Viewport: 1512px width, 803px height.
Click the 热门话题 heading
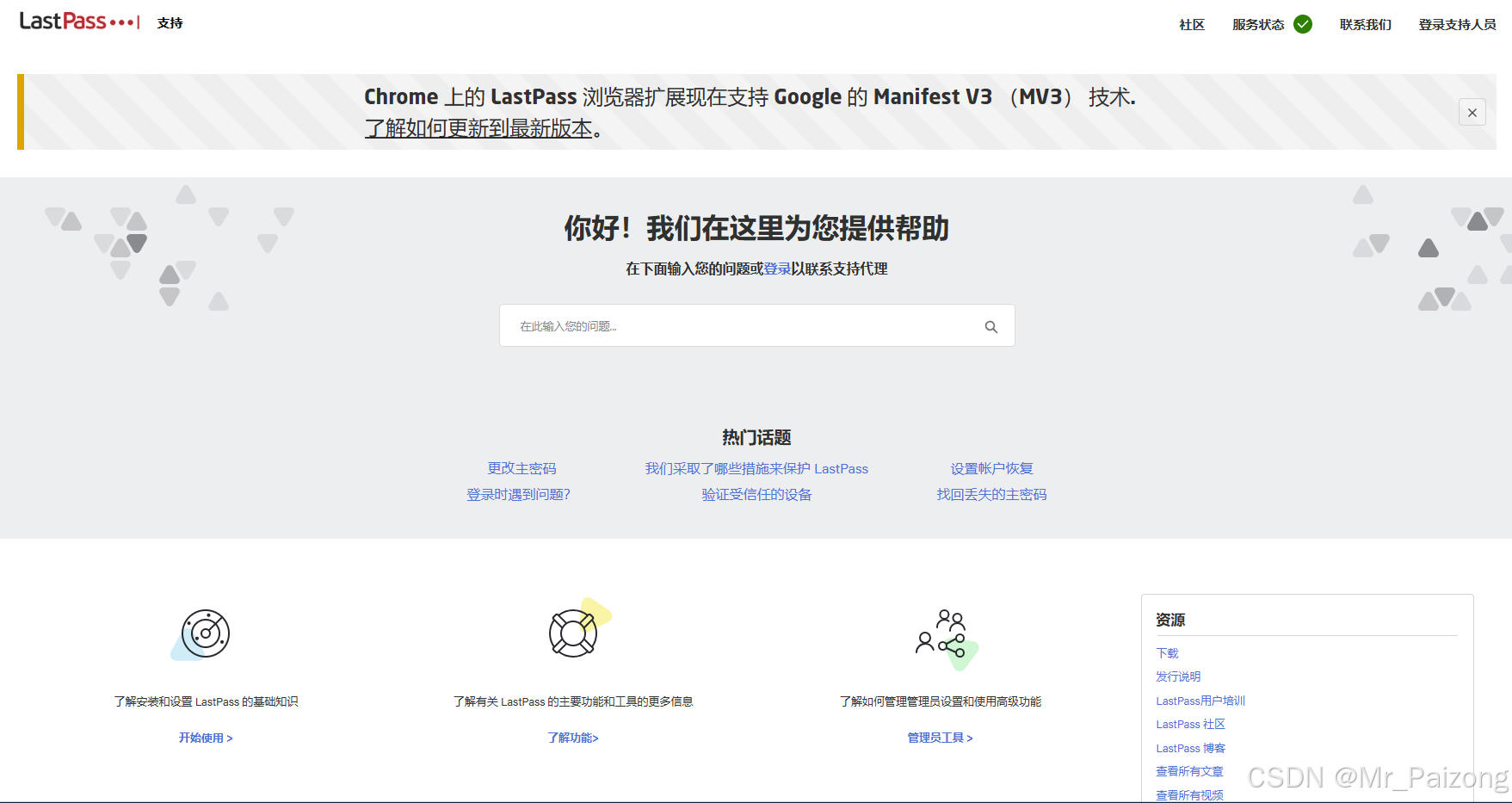[x=756, y=437]
